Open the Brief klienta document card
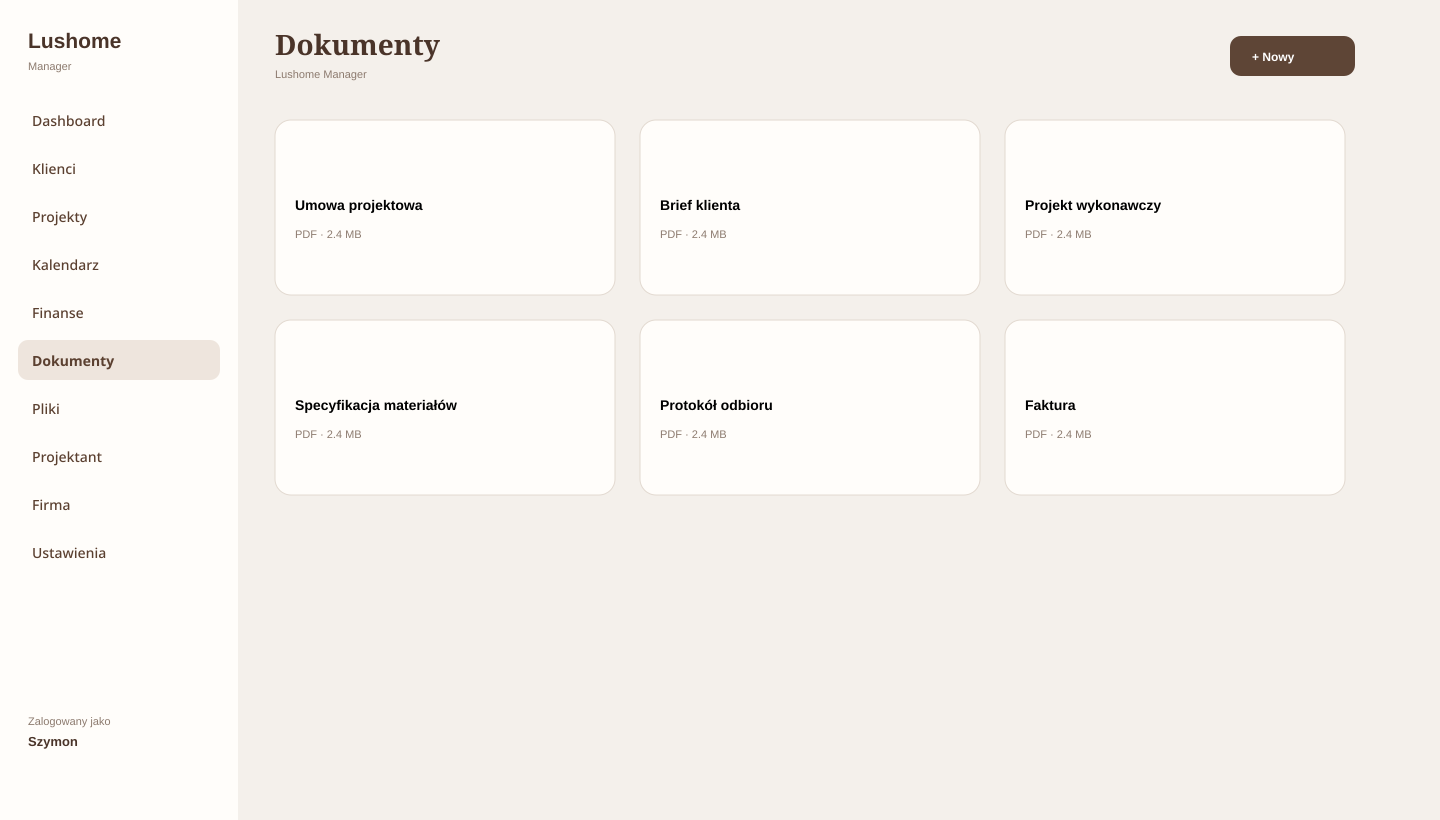Screen dimensions: 1440x820 click(810, 208)
